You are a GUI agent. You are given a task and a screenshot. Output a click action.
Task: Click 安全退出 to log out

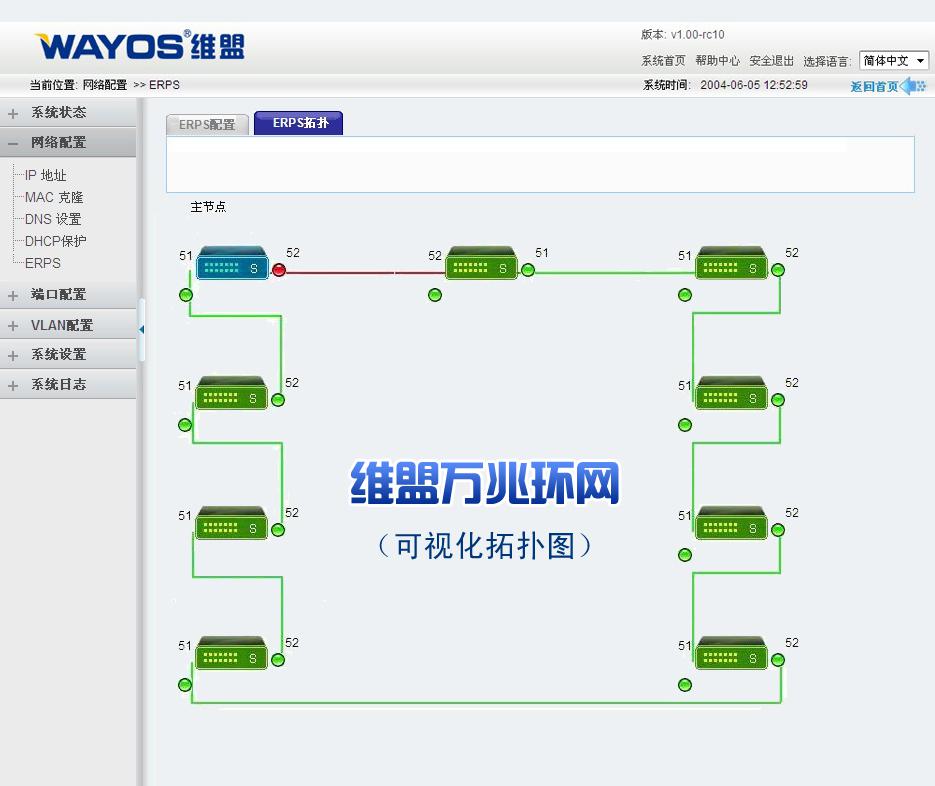[x=771, y=61]
